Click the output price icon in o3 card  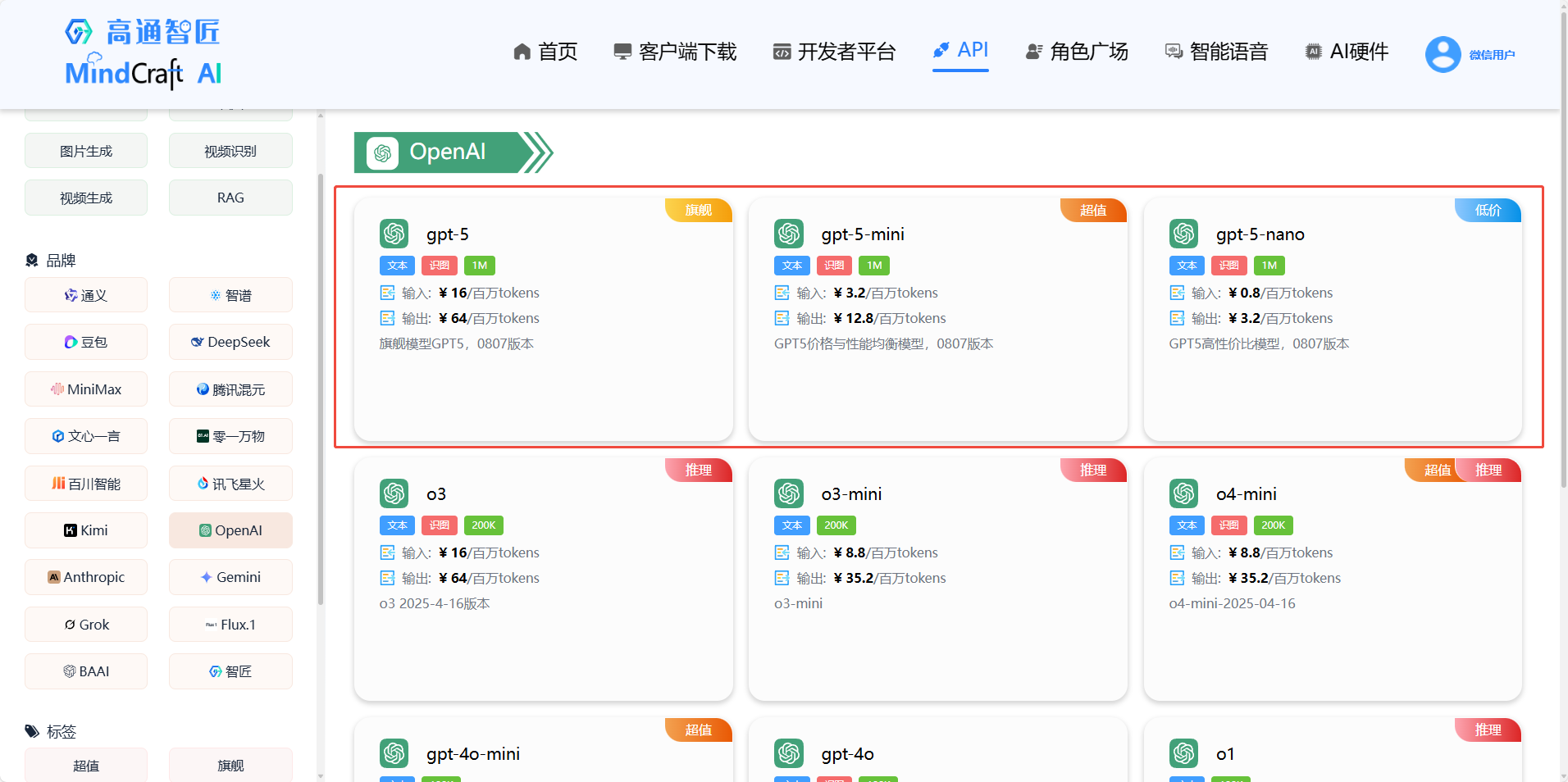pos(387,578)
